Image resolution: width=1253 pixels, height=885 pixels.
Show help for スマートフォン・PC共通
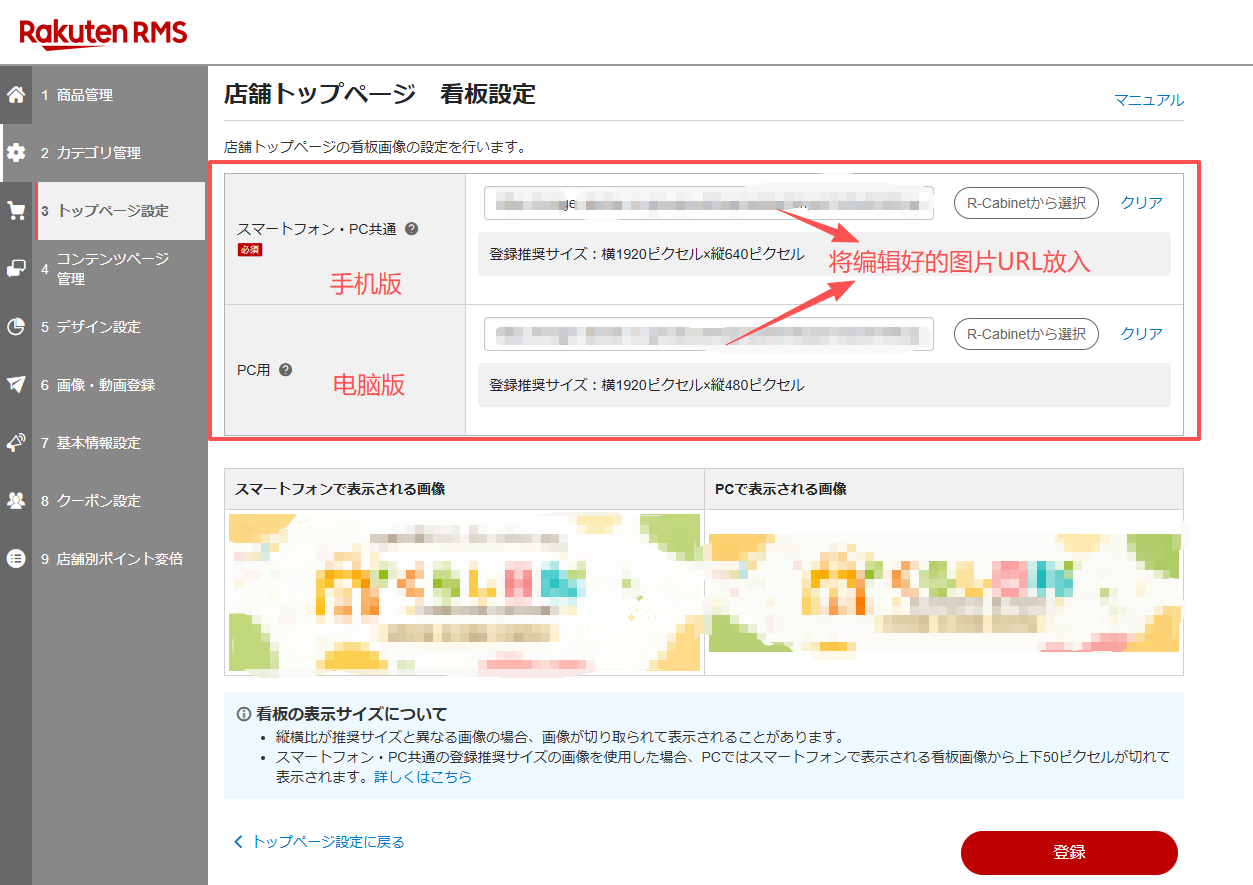tap(412, 228)
